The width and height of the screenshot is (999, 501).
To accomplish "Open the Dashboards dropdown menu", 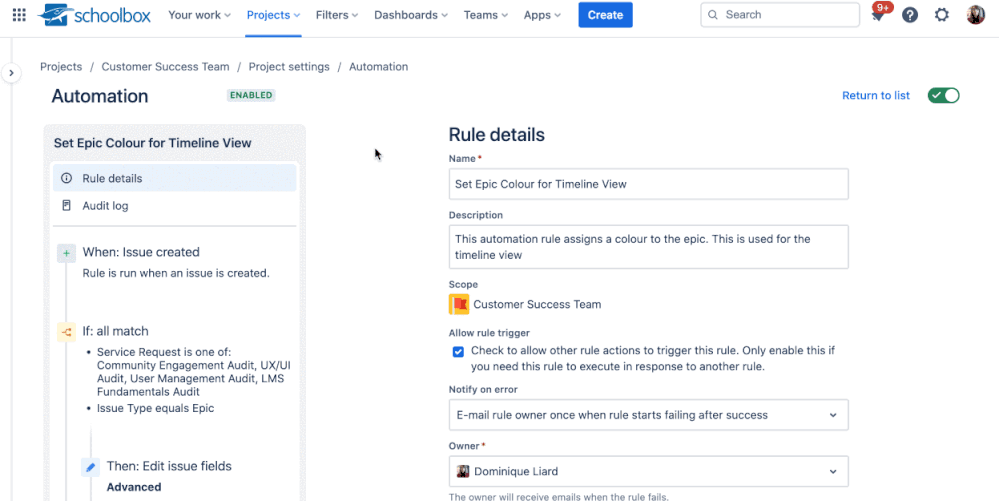I will click(x=411, y=15).
